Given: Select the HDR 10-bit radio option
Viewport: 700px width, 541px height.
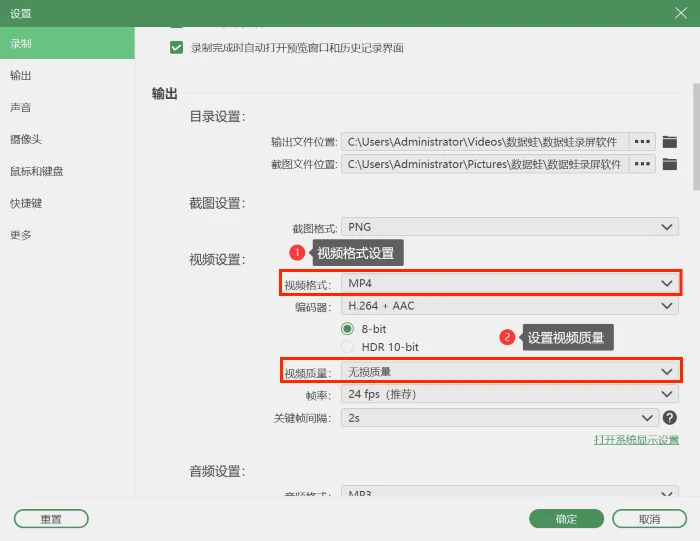Looking at the screenshot, I should (x=347, y=347).
